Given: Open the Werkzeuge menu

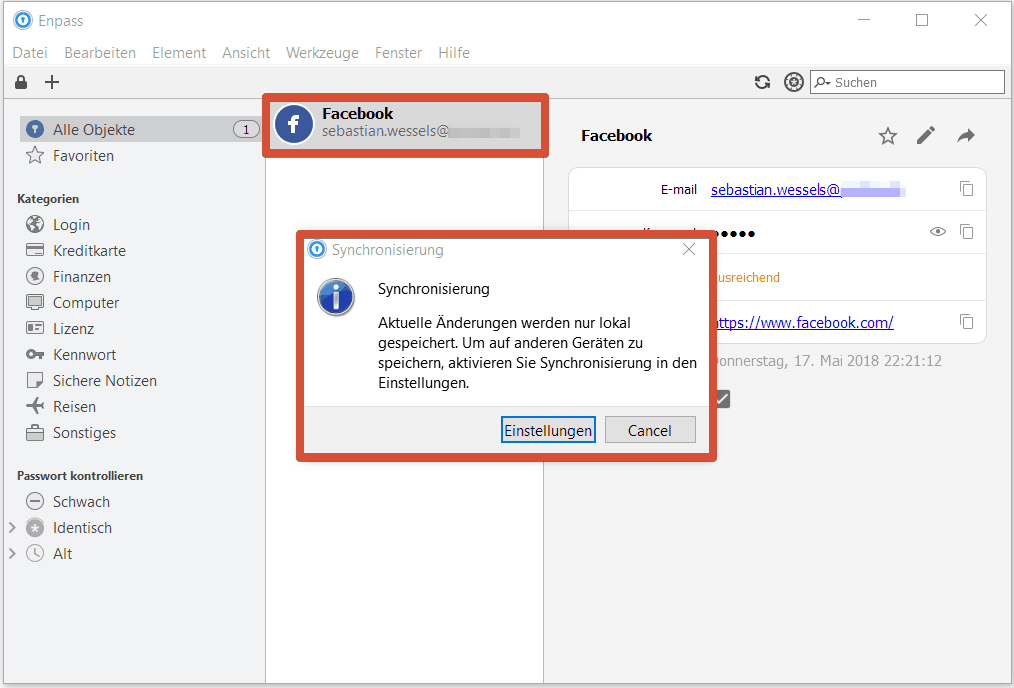Looking at the screenshot, I should click(322, 53).
